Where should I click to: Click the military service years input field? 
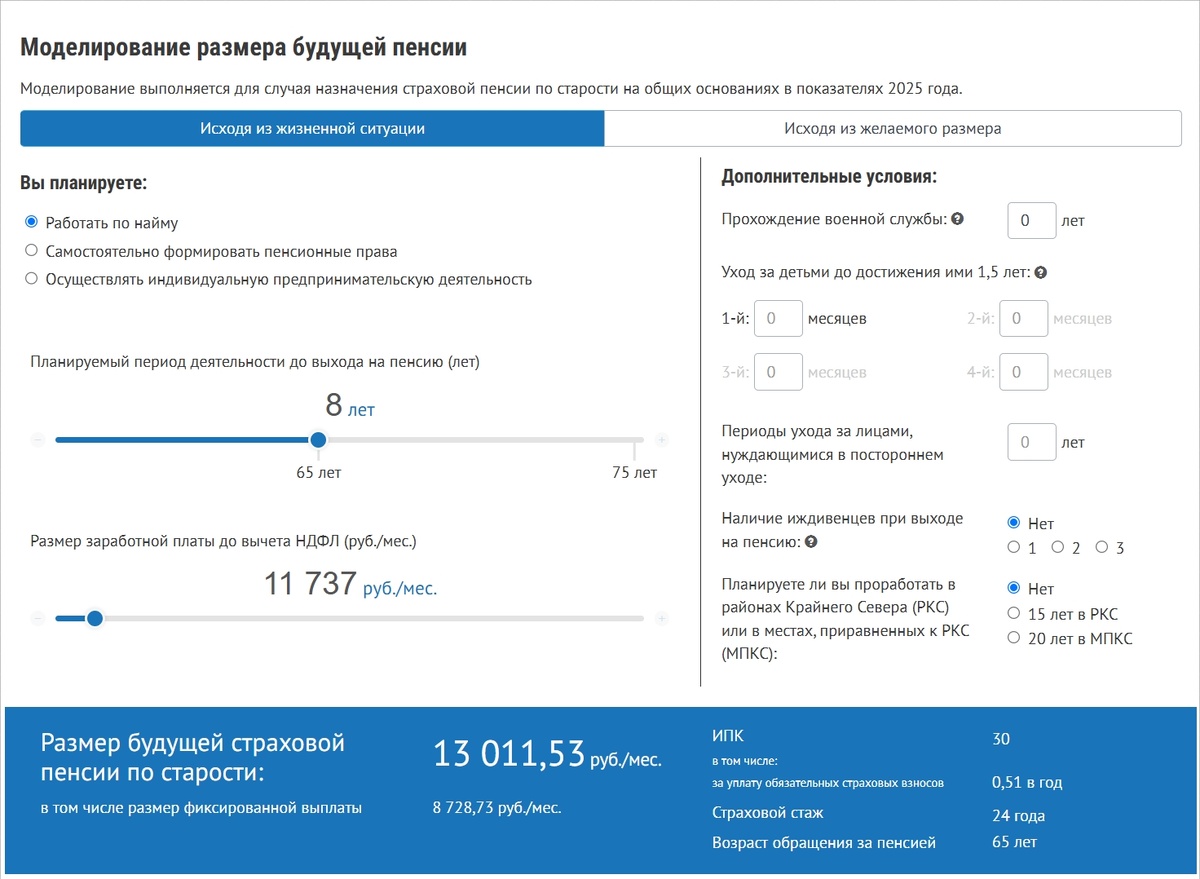click(1032, 220)
